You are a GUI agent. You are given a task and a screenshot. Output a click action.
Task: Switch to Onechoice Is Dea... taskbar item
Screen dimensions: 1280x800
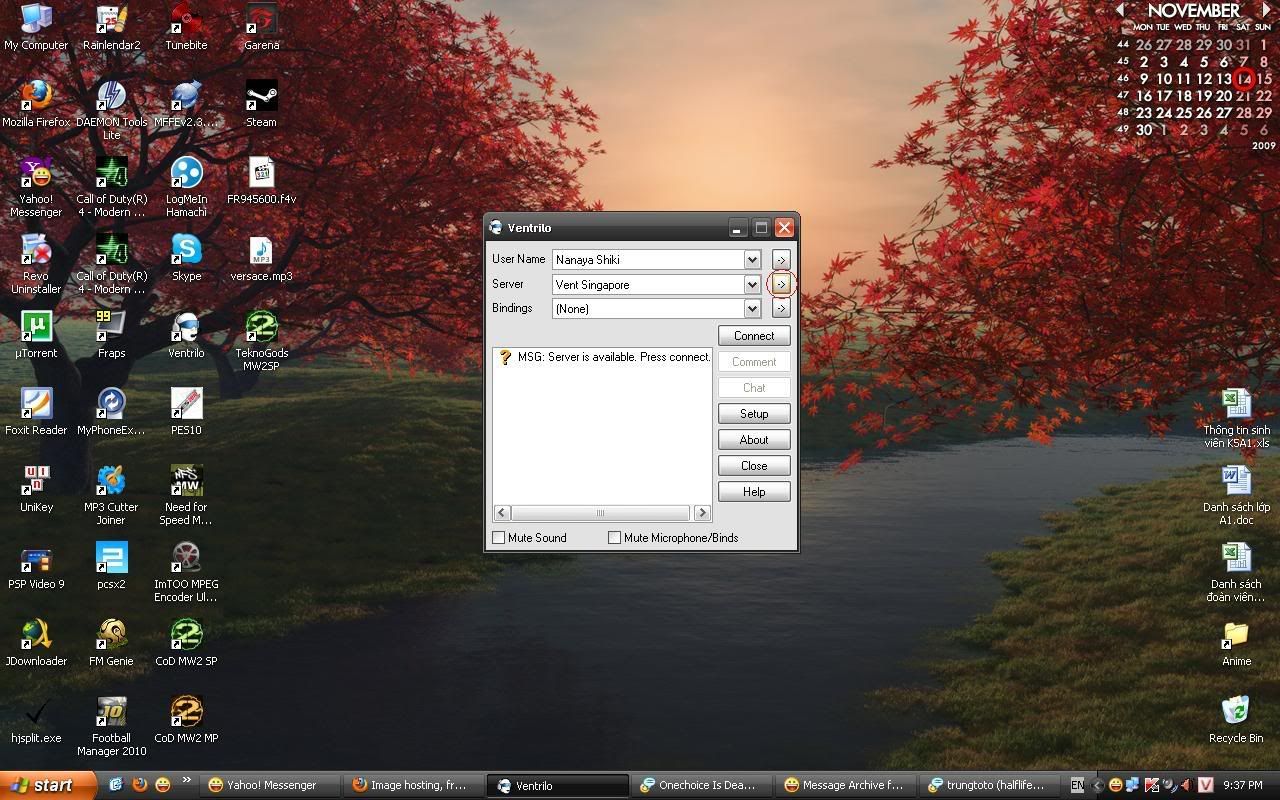coord(702,785)
